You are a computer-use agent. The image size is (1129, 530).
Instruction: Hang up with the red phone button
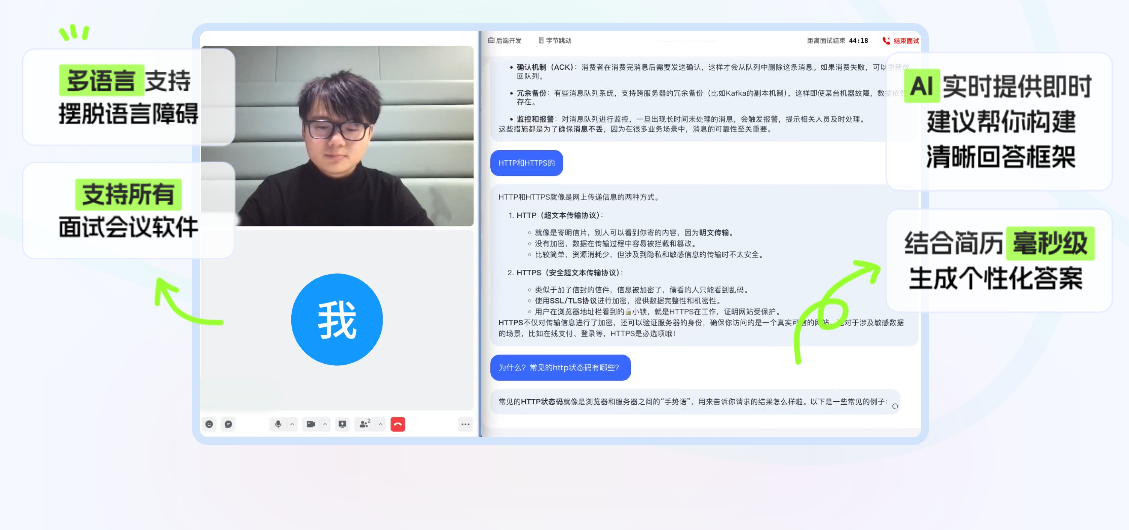click(397, 424)
